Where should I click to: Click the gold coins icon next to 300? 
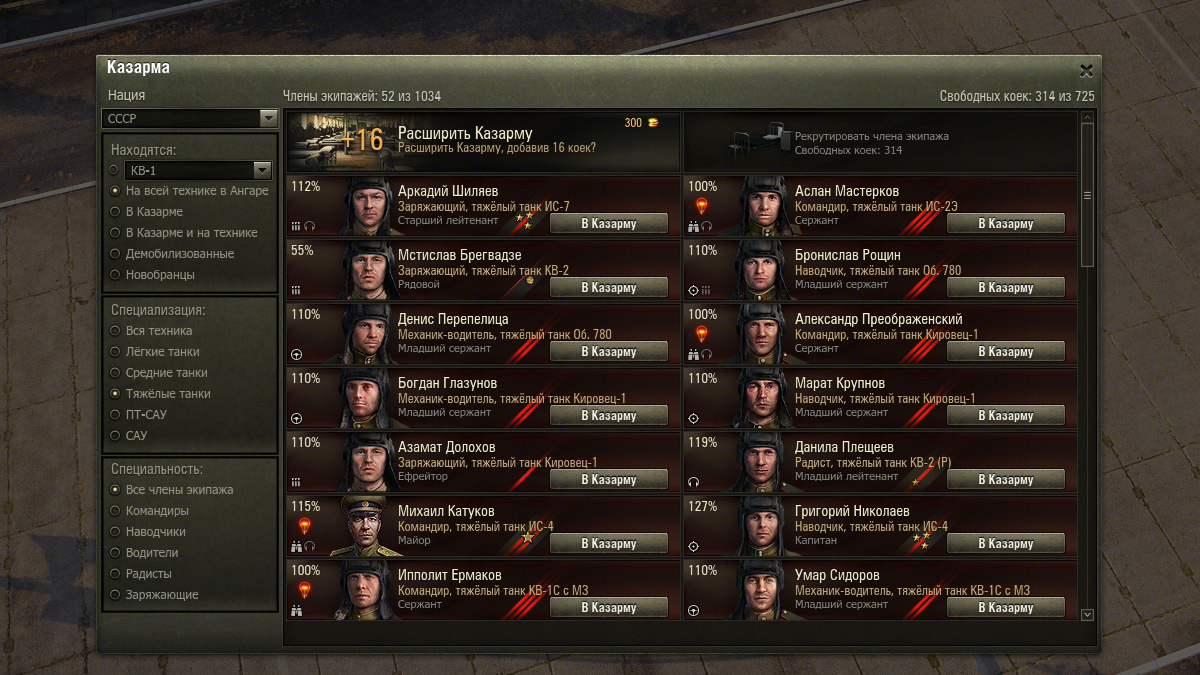pyautogui.click(x=654, y=123)
